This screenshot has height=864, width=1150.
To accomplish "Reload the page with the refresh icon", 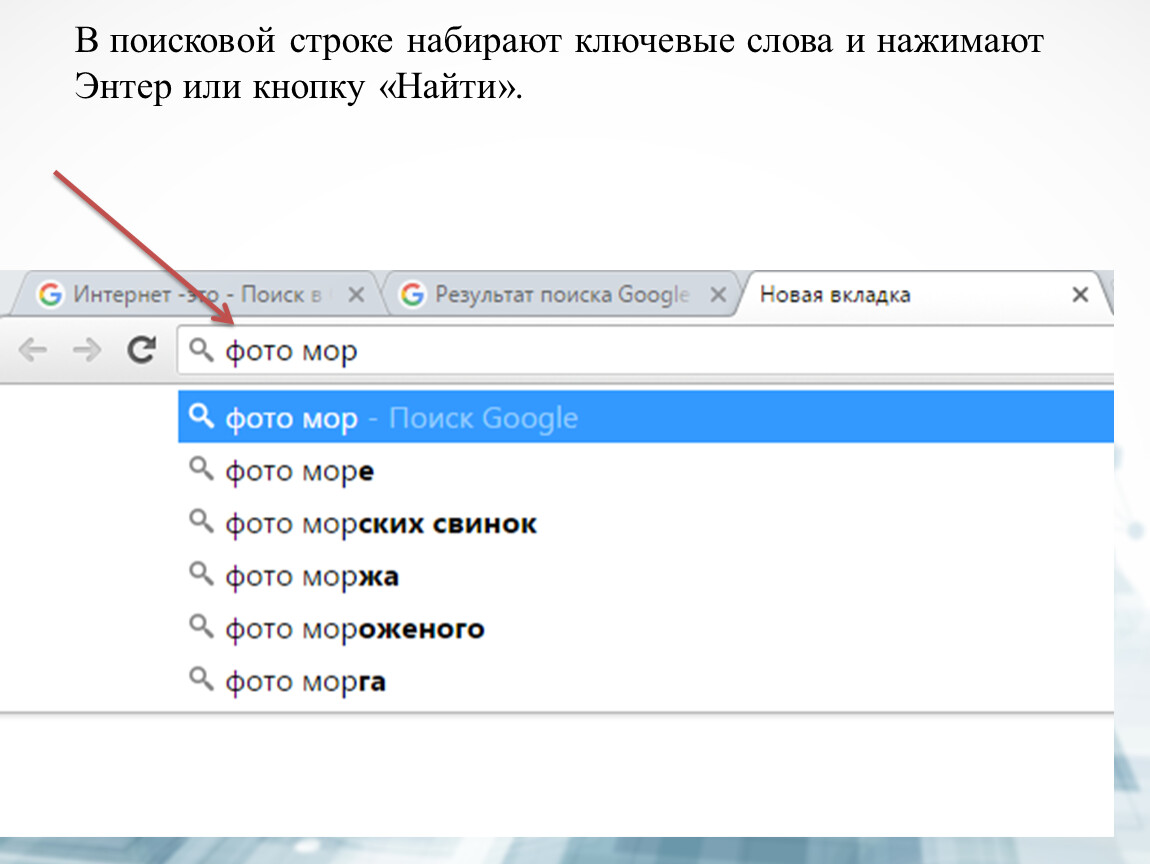I will point(142,350).
